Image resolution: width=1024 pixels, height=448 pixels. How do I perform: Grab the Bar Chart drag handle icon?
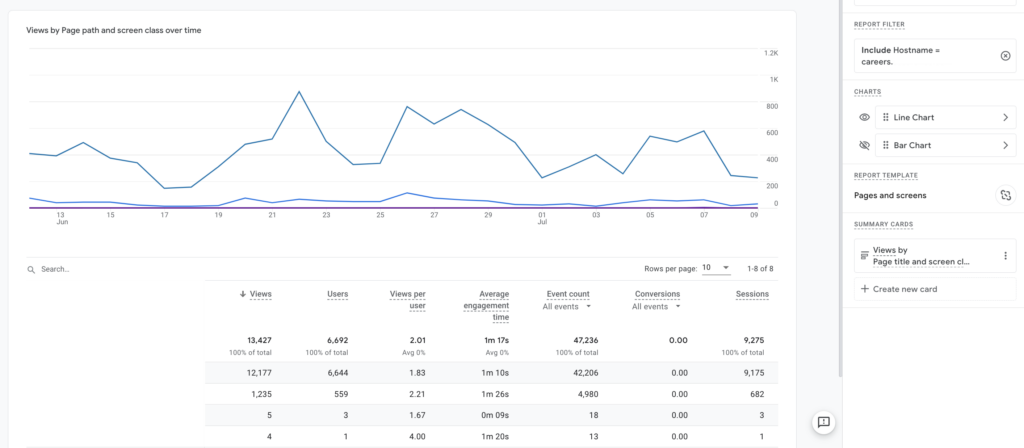pos(886,145)
